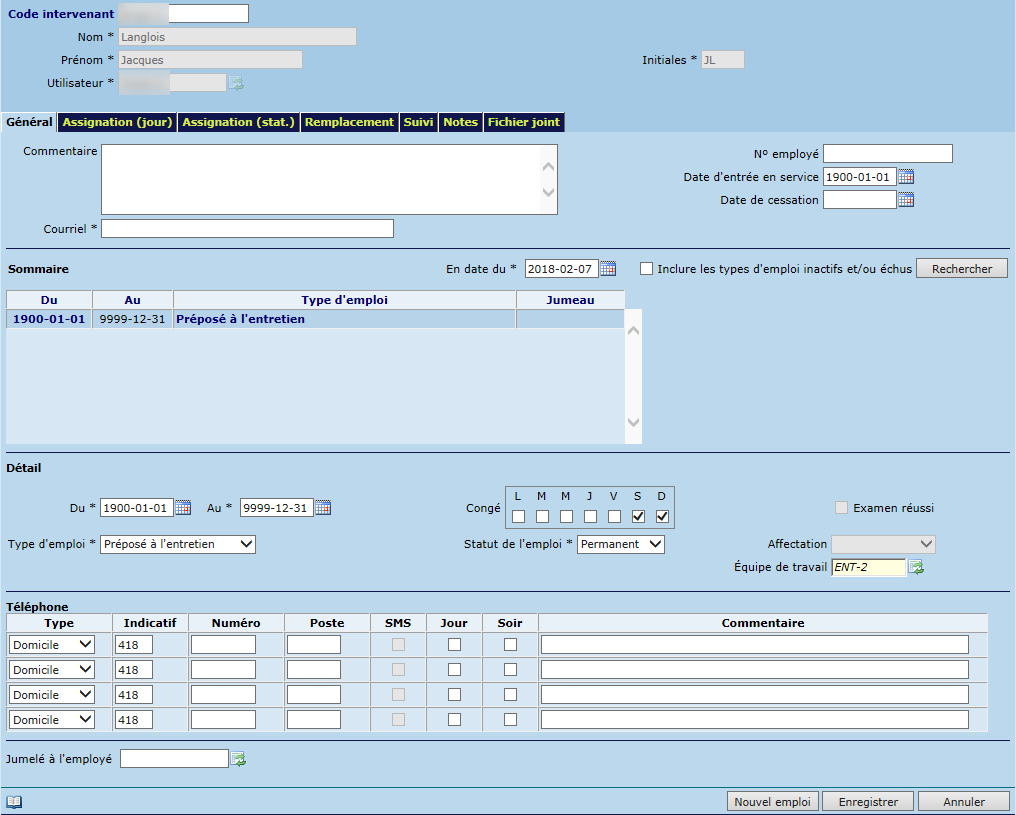Open calendar for Détail Du date
Screen dimensions: 1016x815
[x=183, y=508]
